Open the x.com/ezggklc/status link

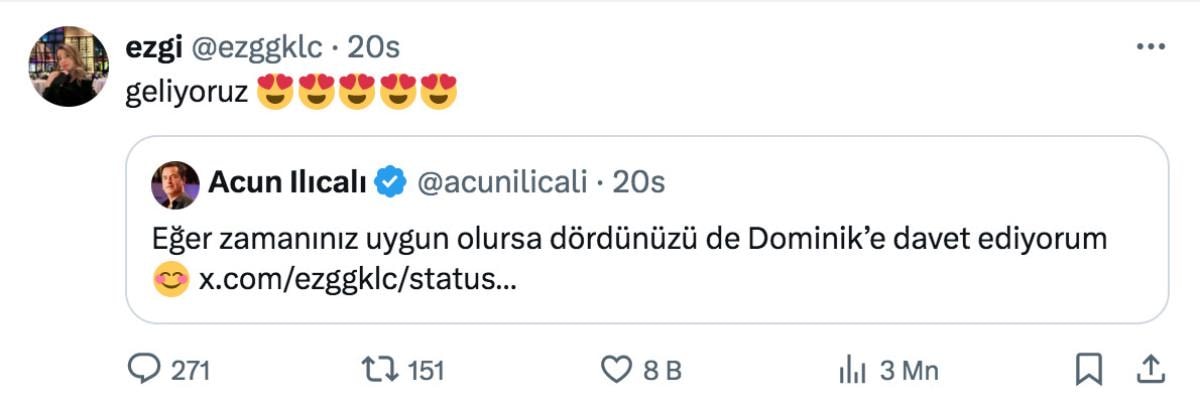pos(358,281)
